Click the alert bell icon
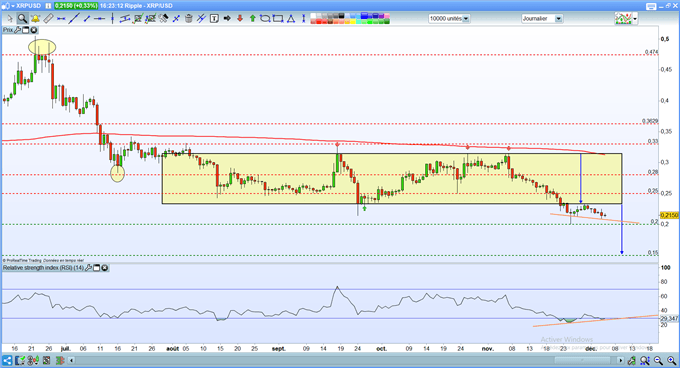The height and width of the screenshot is (368, 680). pos(35,19)
